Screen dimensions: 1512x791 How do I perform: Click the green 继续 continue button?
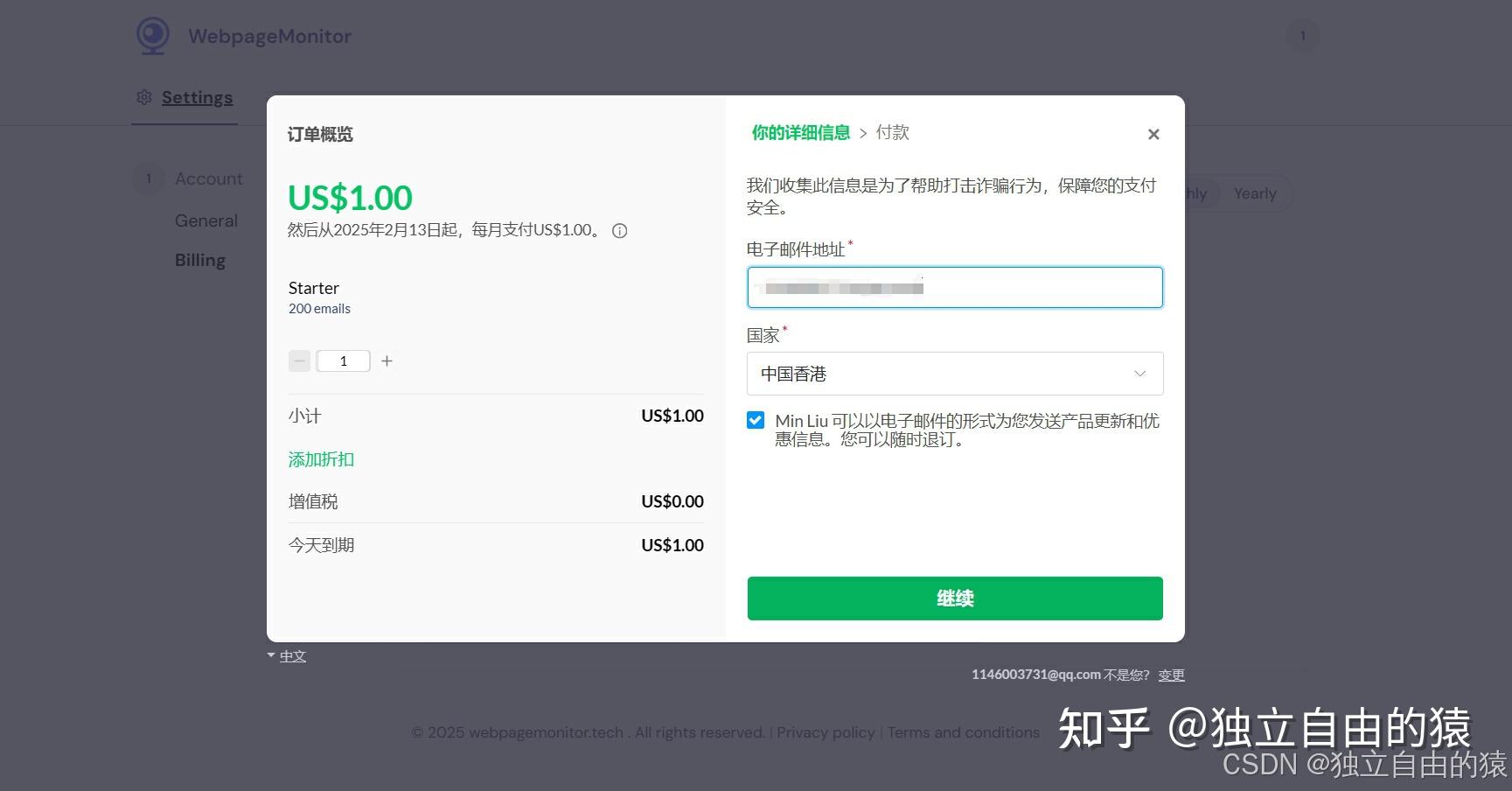tap(954, 598)
